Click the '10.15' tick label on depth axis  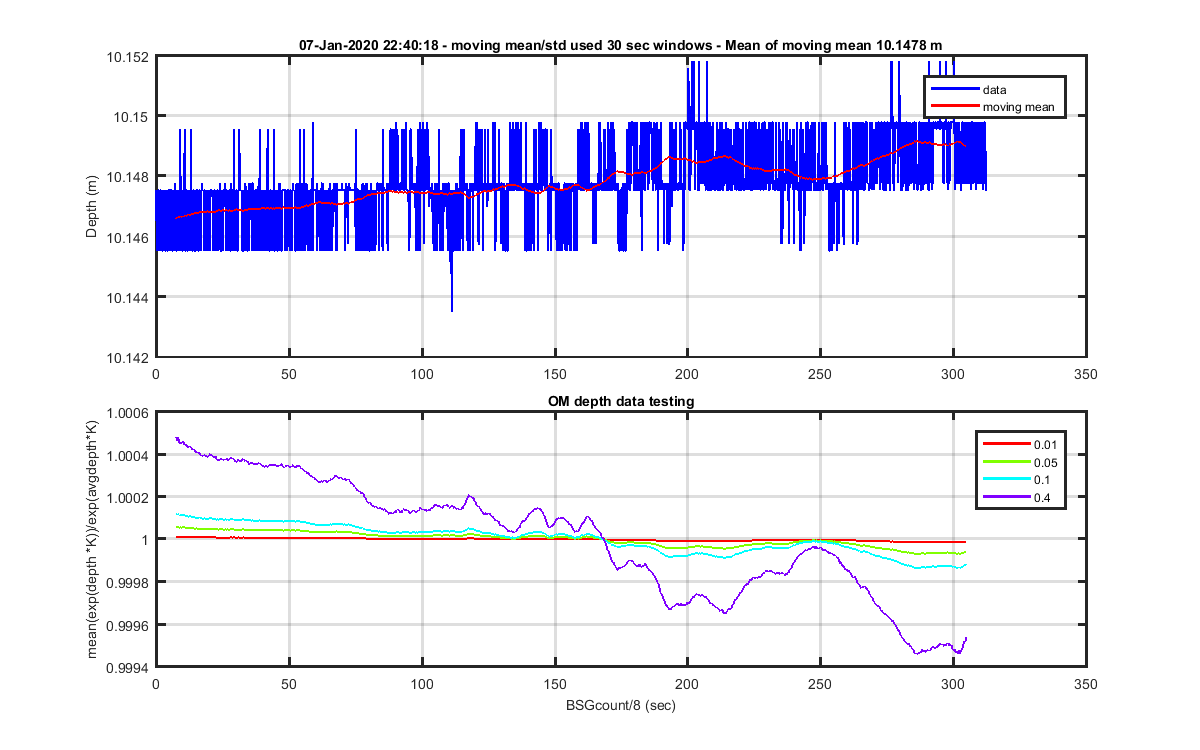coord(131,116)
